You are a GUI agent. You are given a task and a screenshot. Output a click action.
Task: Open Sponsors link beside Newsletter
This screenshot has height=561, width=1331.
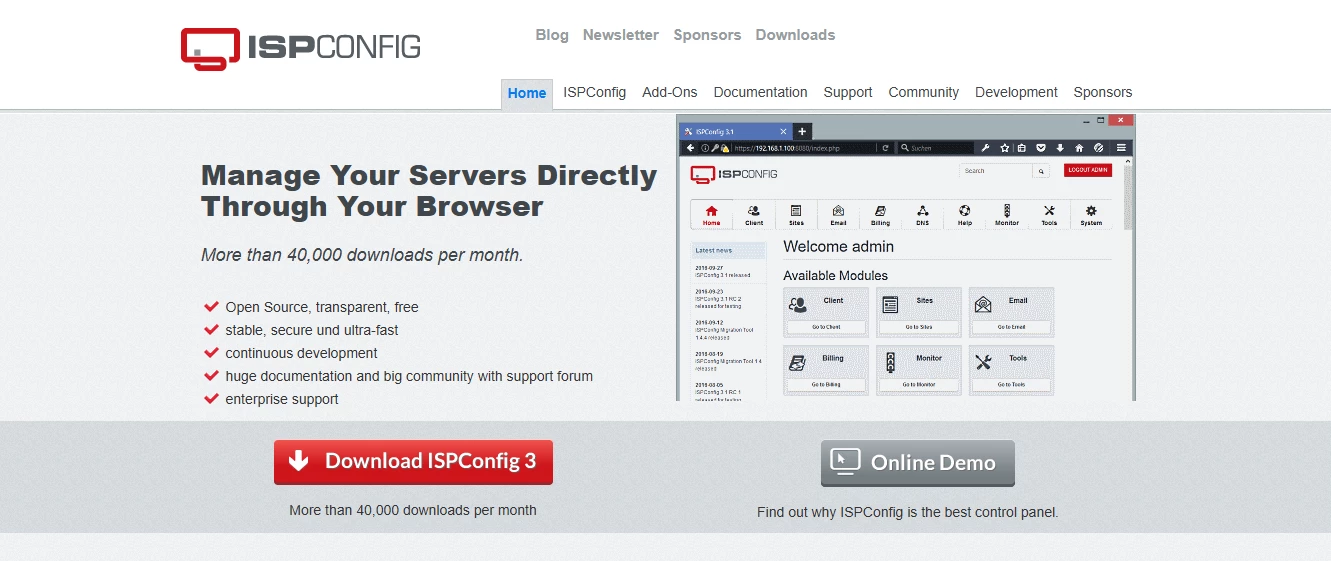click(707, 35)
